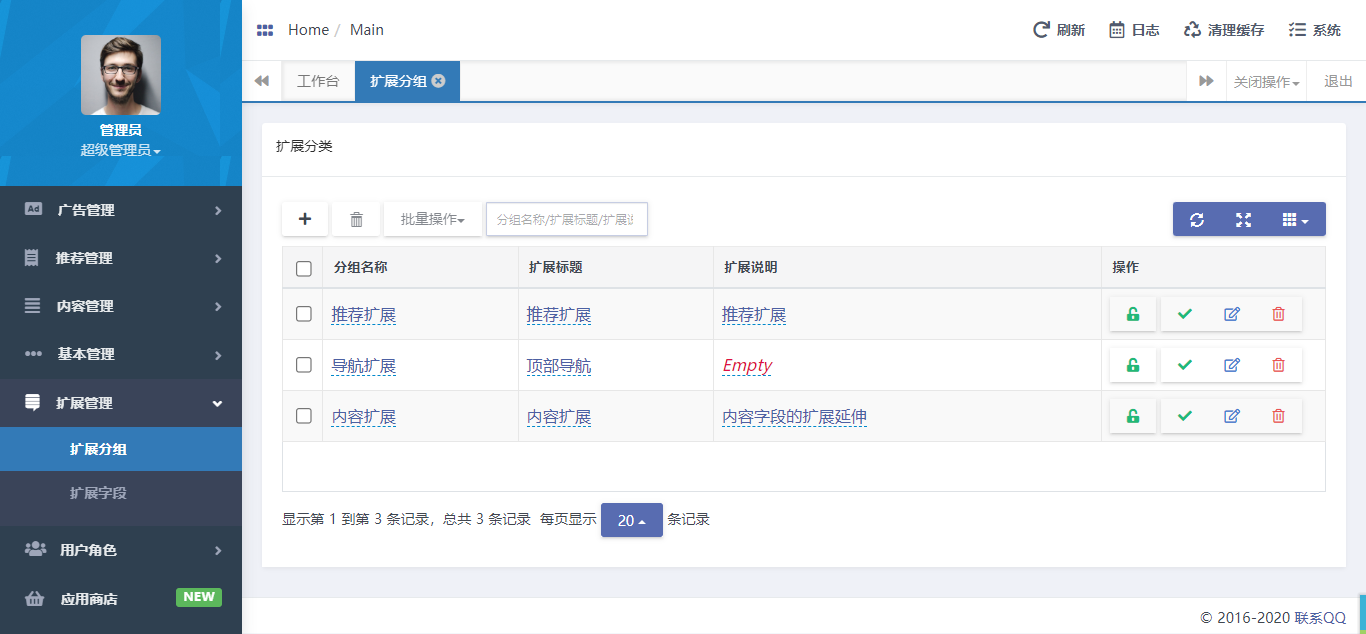Click the 清理缓存 button in the header
Screen dimensions: 1366x634
click(1224, 30)
